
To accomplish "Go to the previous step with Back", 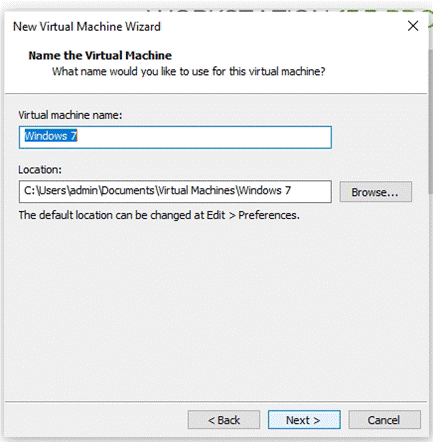I will pyautogui.click(x=224, y=420).
